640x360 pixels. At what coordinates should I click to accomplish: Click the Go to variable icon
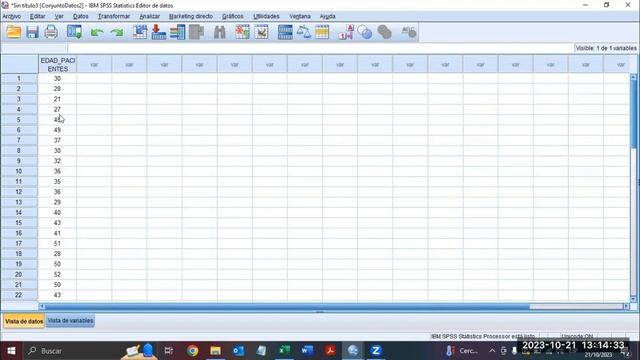[x=159, y=32]
